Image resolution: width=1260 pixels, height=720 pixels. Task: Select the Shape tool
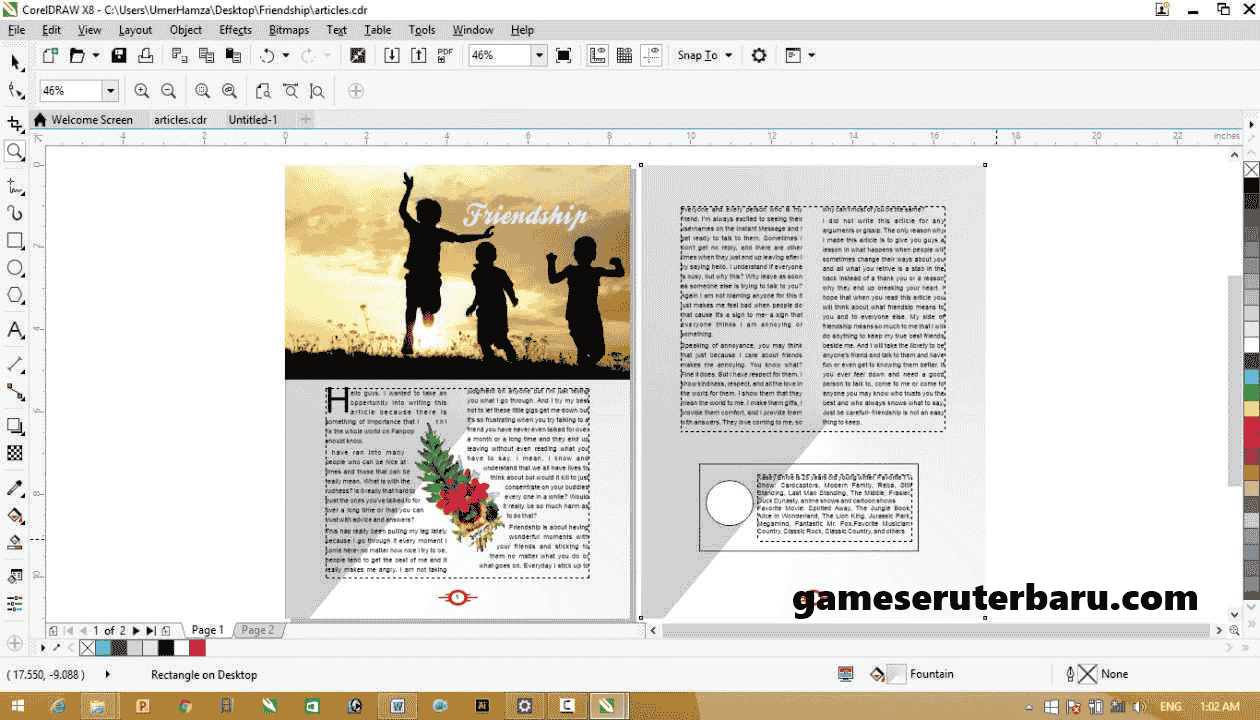coord(15,91)
